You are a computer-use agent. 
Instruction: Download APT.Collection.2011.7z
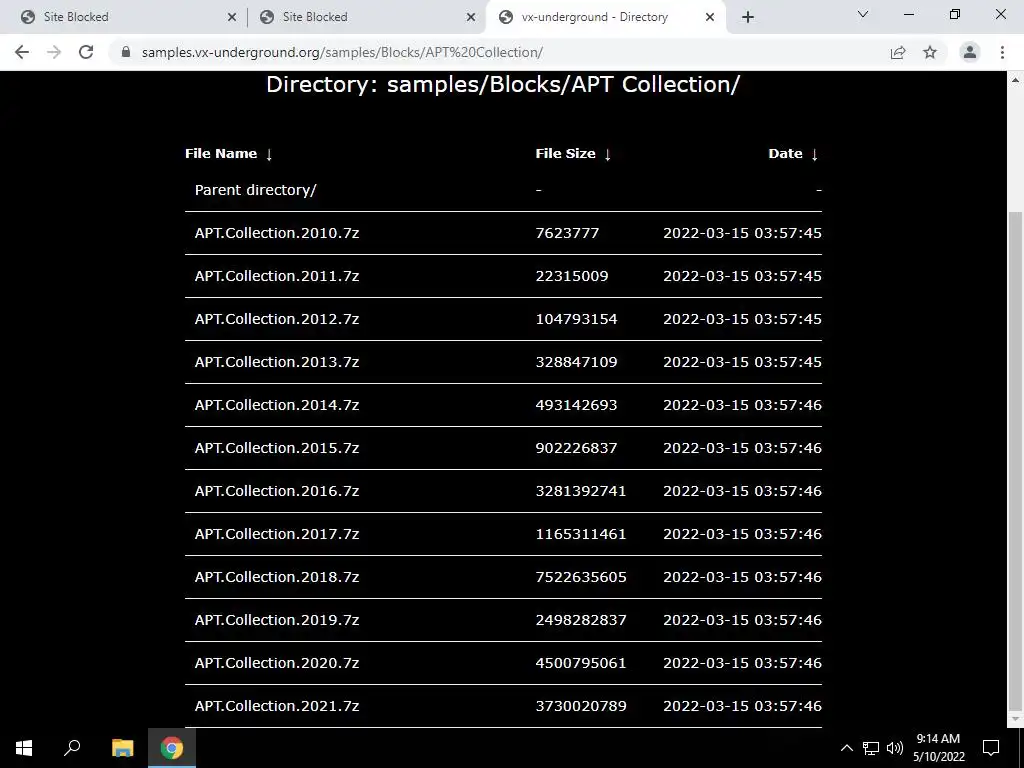pyautogui.click(x=277, y=276)
